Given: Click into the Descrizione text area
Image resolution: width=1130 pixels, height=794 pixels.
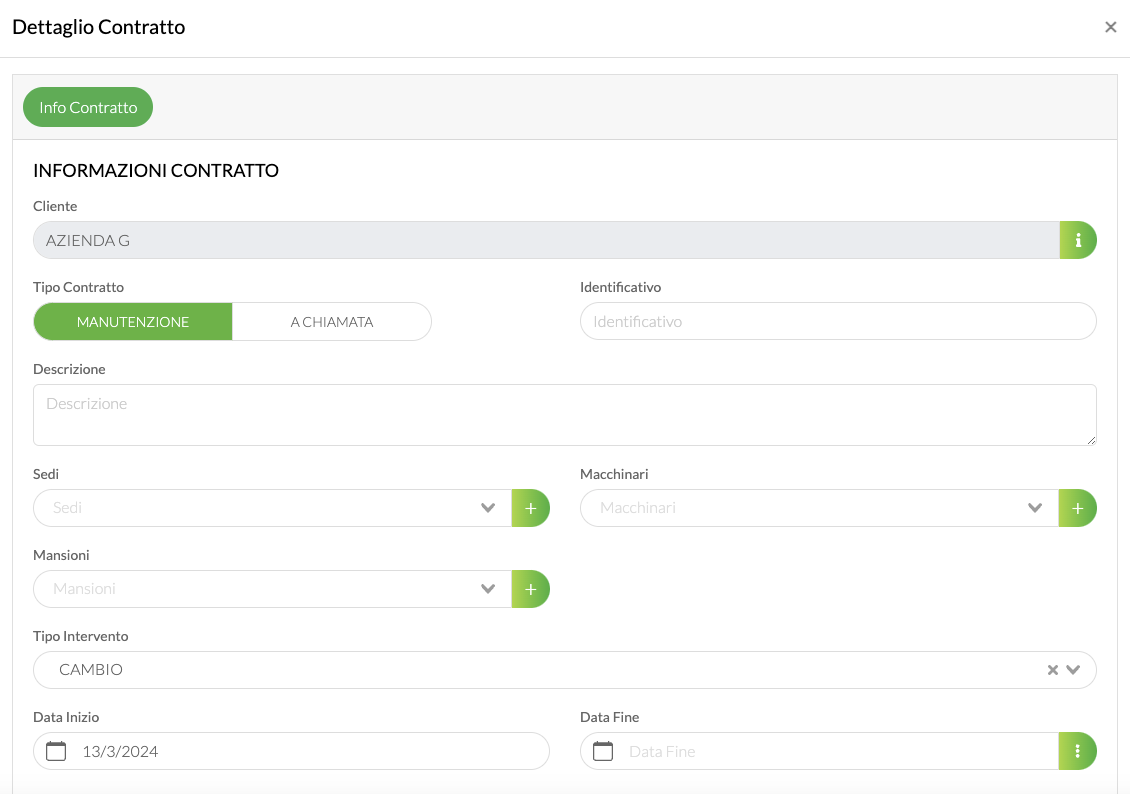Looking at the screenshot, I should pos(564,414).
